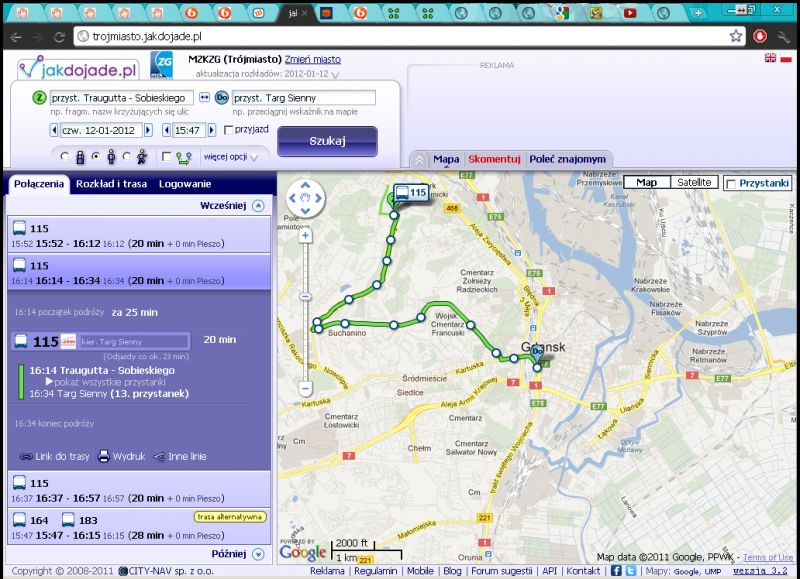Show later connections with Później
The image size is (800, 579).
[x=238, y=554]
